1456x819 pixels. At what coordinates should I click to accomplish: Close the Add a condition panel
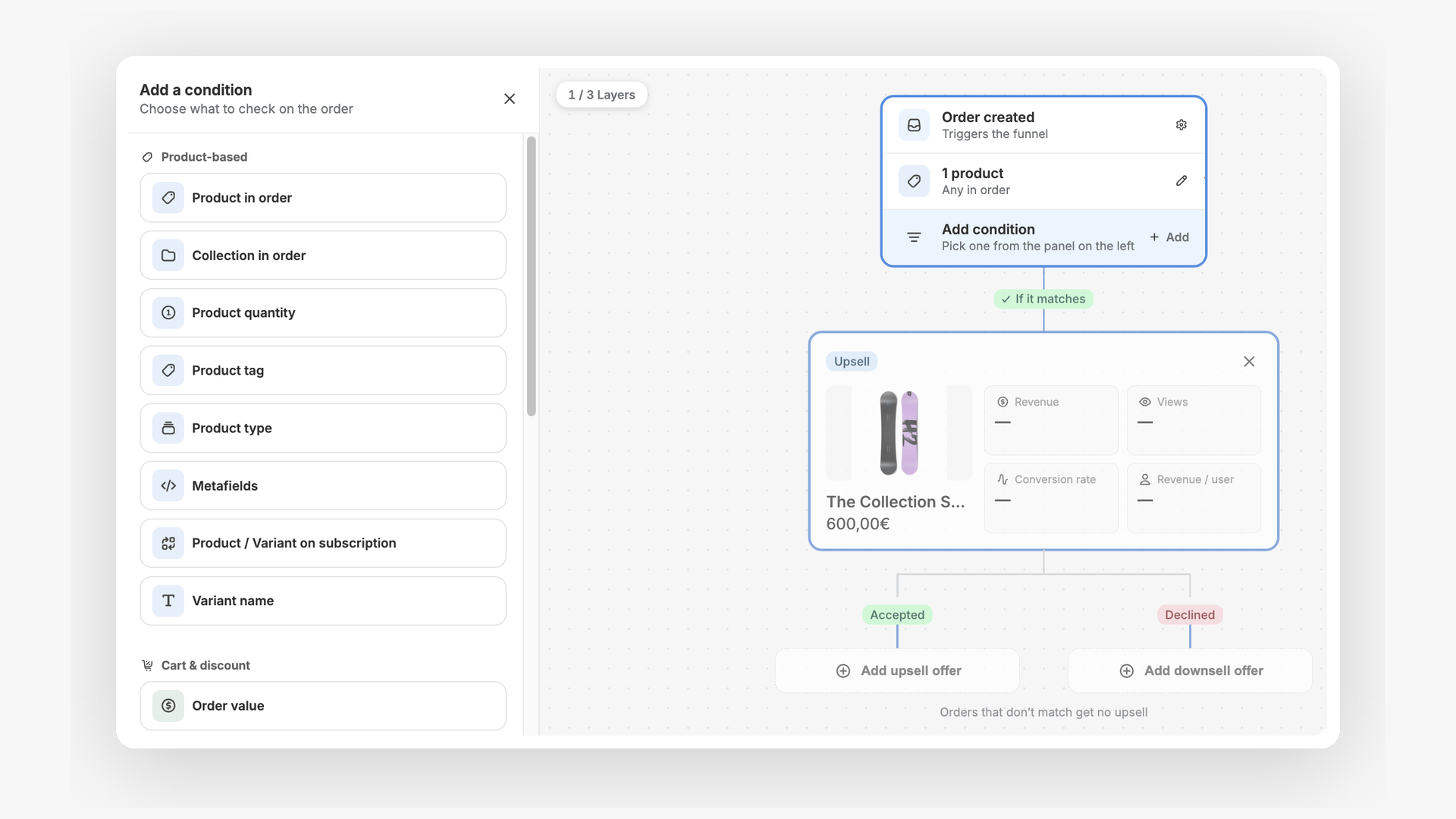click(x=510, y=99)
